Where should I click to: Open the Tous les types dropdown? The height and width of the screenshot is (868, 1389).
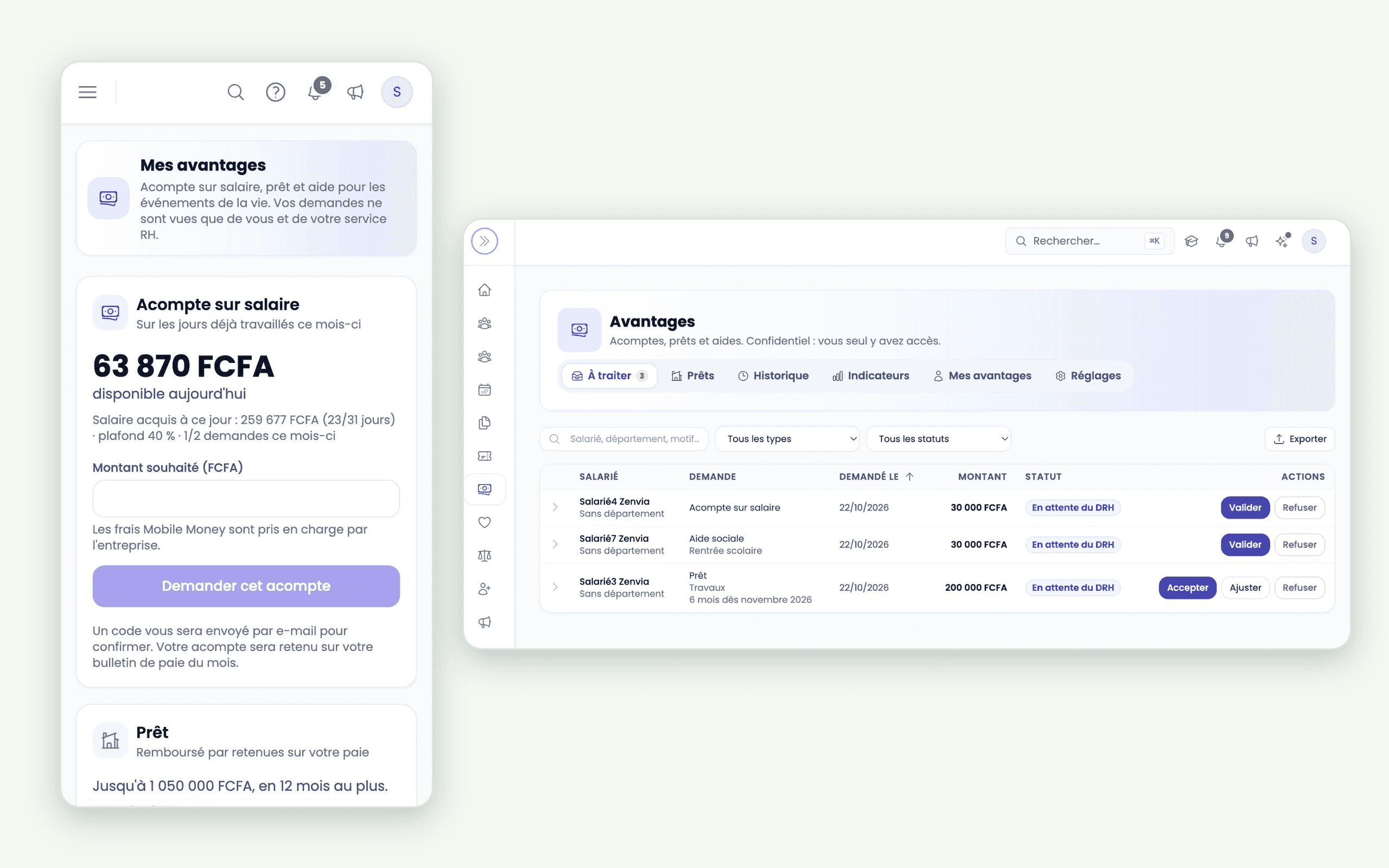pyautogui.click(x=787, y=438)
